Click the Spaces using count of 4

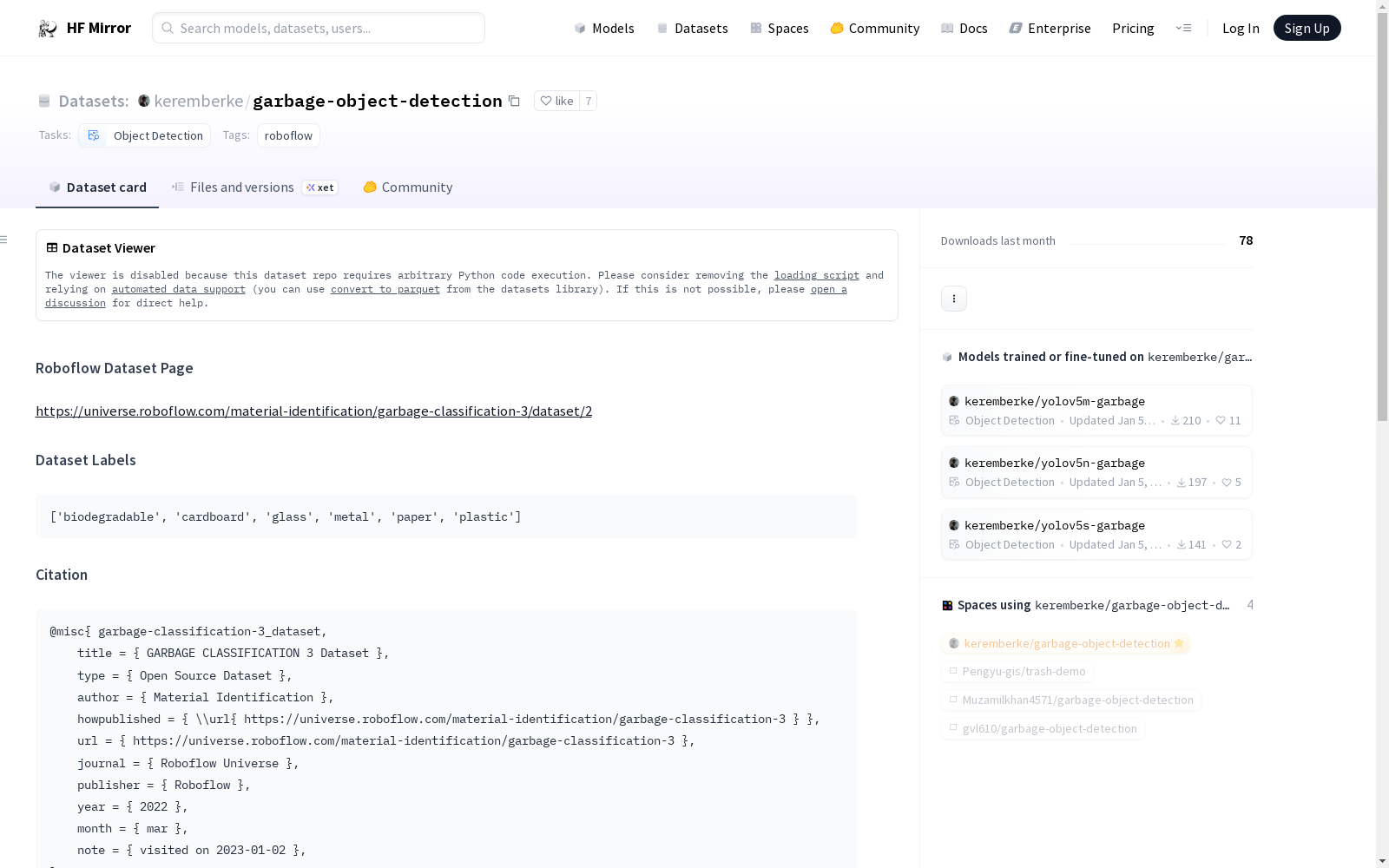tap(1249, 605)
